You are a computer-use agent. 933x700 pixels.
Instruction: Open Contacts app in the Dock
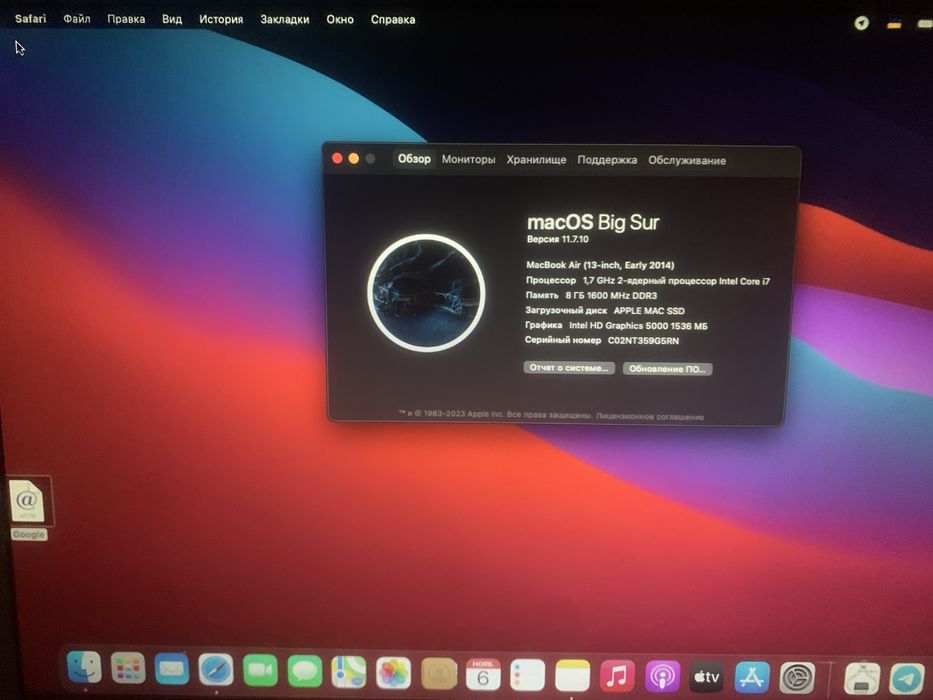tap(439, 674)
